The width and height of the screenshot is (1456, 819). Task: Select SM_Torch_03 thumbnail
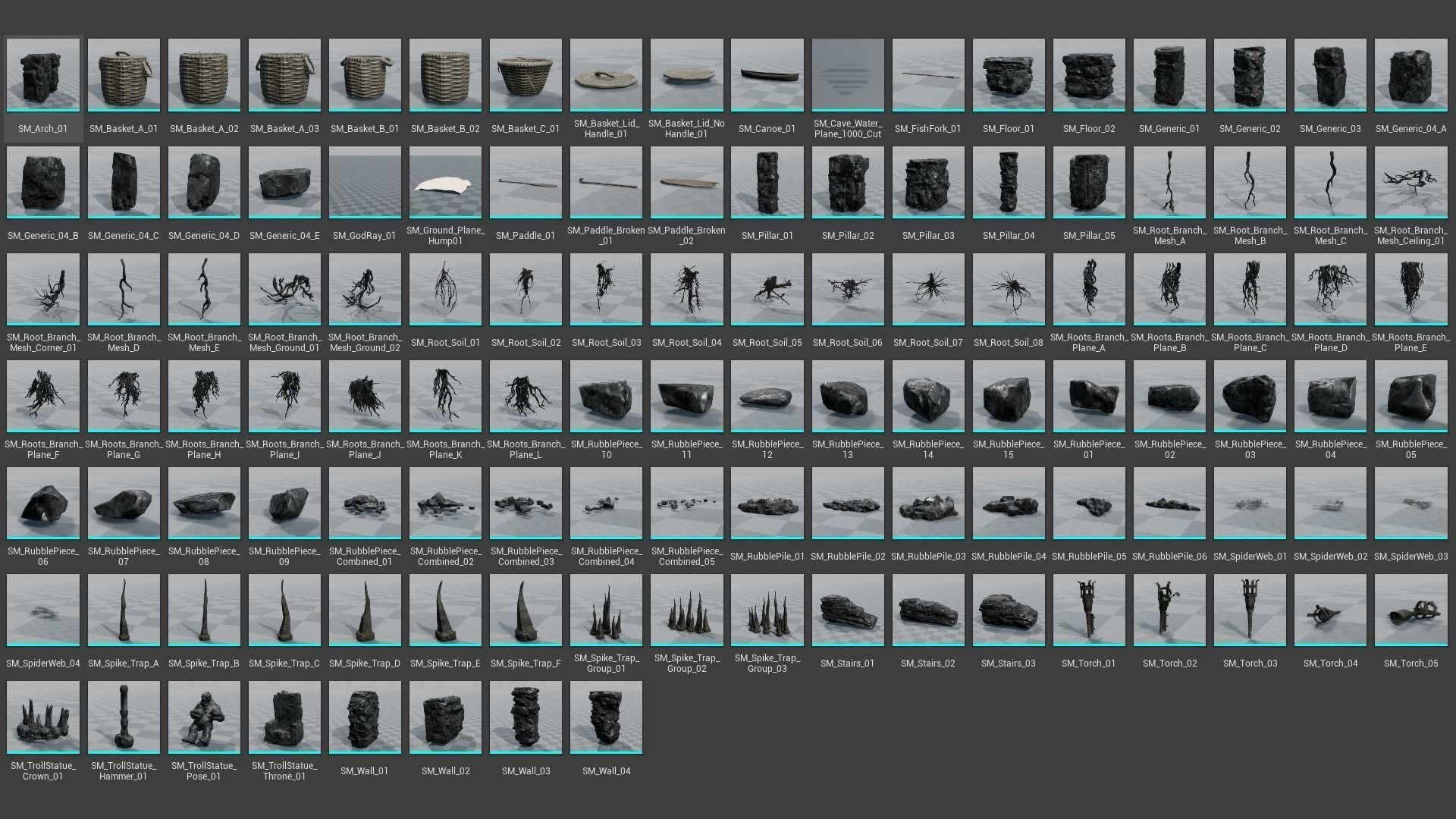1249,610
